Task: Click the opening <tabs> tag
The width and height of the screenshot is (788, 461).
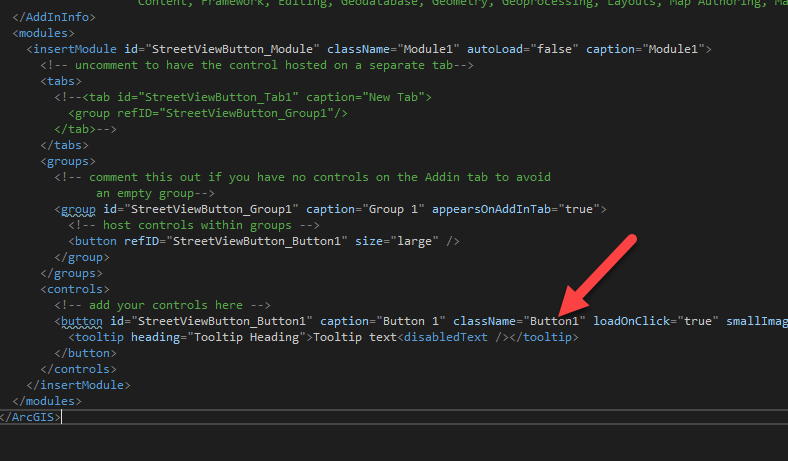Action: coord(61,81)
